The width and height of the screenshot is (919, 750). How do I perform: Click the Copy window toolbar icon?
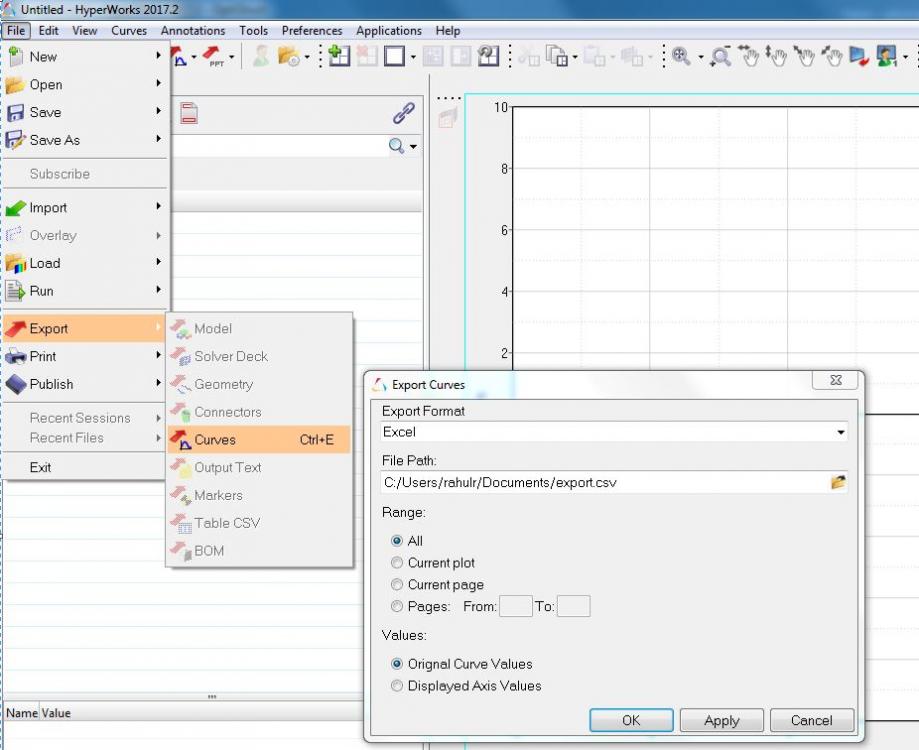(557, 56)
